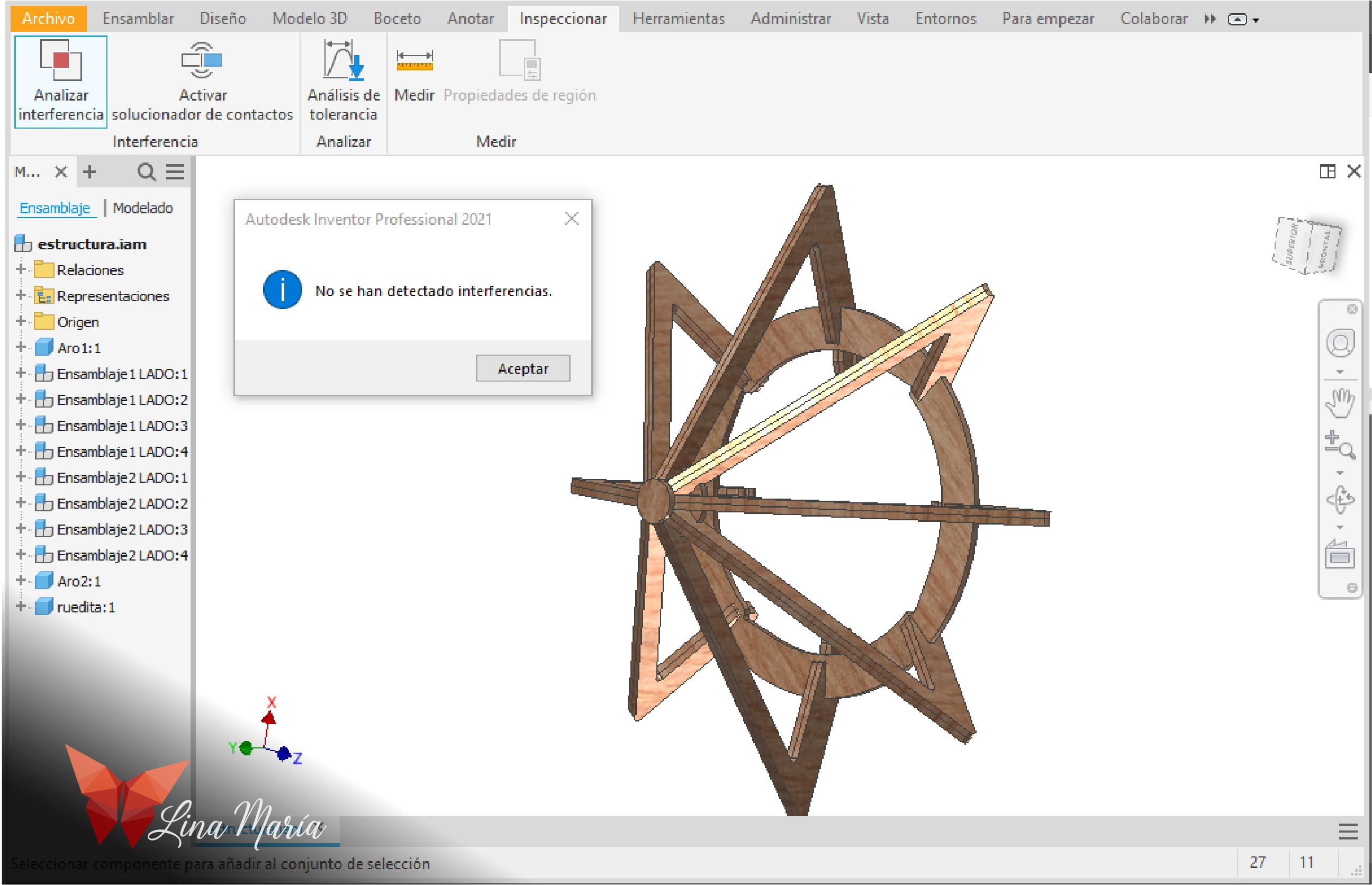This screenshot has height=885, width=1372.
Task: Close the navigation bar with top circle
Action: (x=1352, y=309)
